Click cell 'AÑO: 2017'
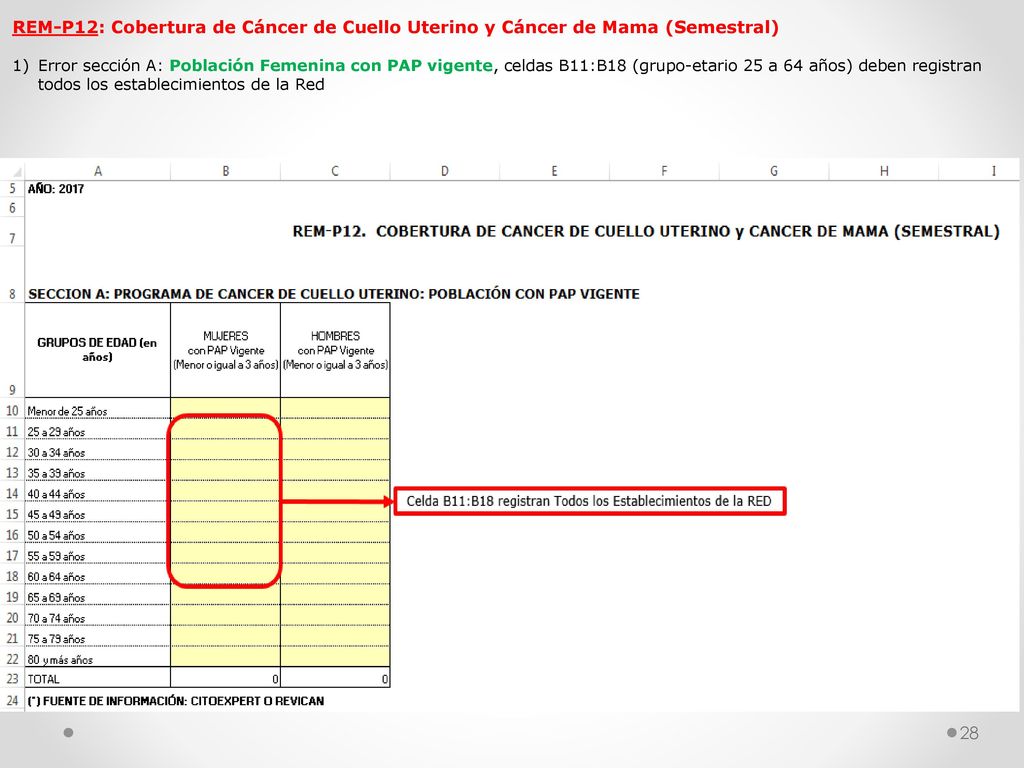 click(x=56, y=189)
